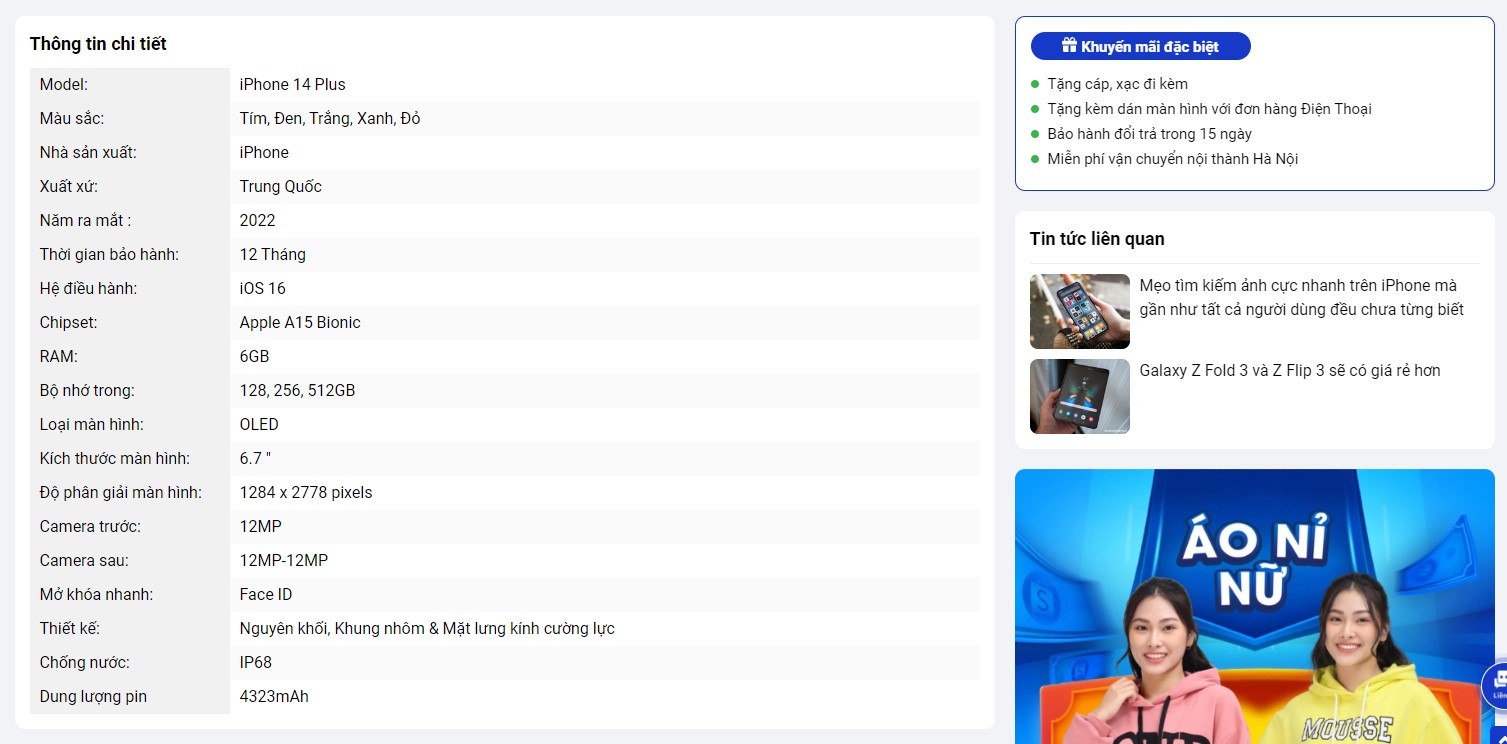Click the 'iPhone 14 Plus' model value
1507x744 pixels.
pyautogui.click(x=293, y=85)
